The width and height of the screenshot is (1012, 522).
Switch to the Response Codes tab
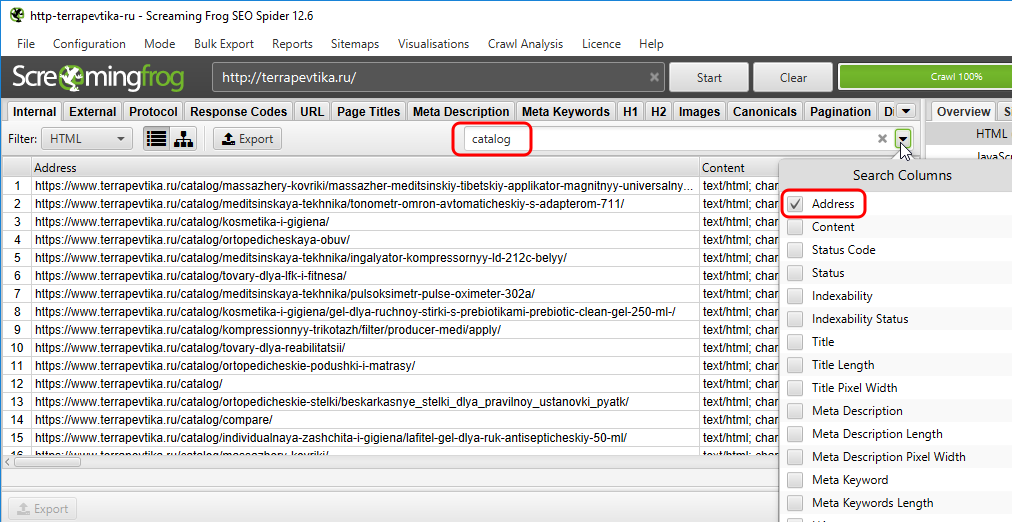pyautogui.click(x=239, y=111)
